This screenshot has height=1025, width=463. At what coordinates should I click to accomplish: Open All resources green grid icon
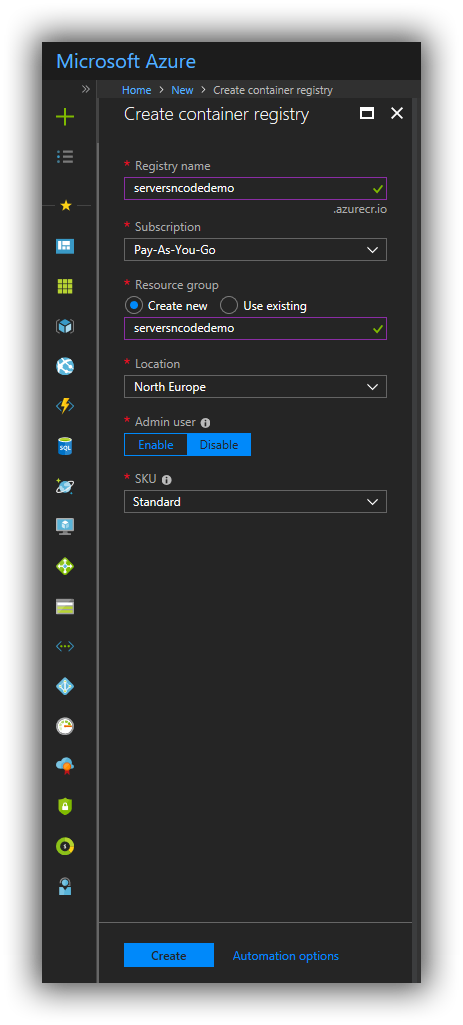tap(65, 286)
